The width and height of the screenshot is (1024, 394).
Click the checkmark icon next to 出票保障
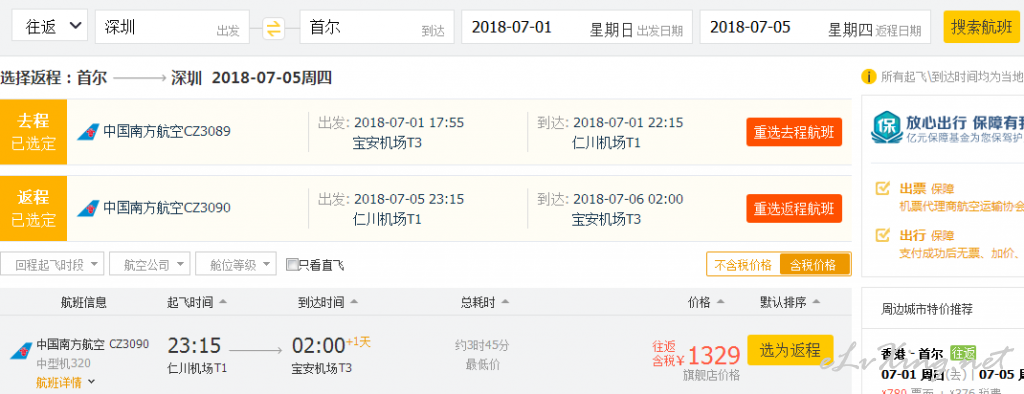(883, 189)
